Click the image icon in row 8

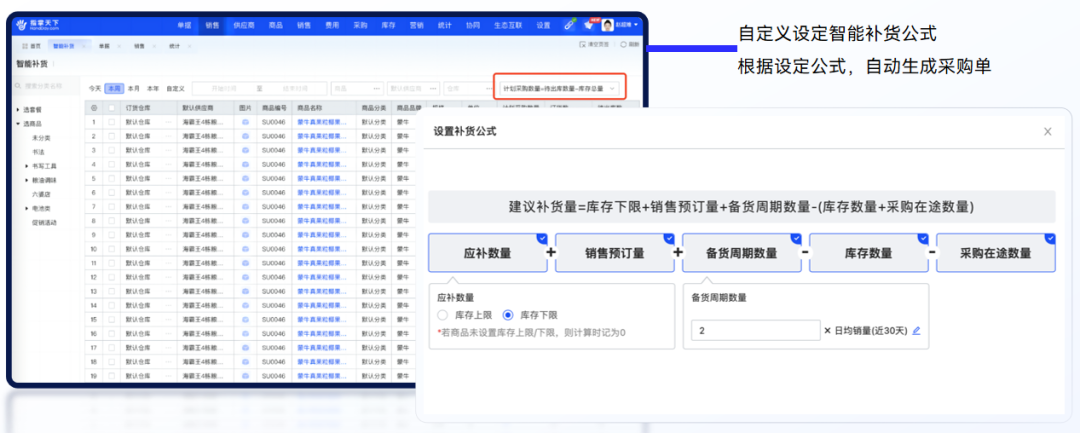click(245, 221)
